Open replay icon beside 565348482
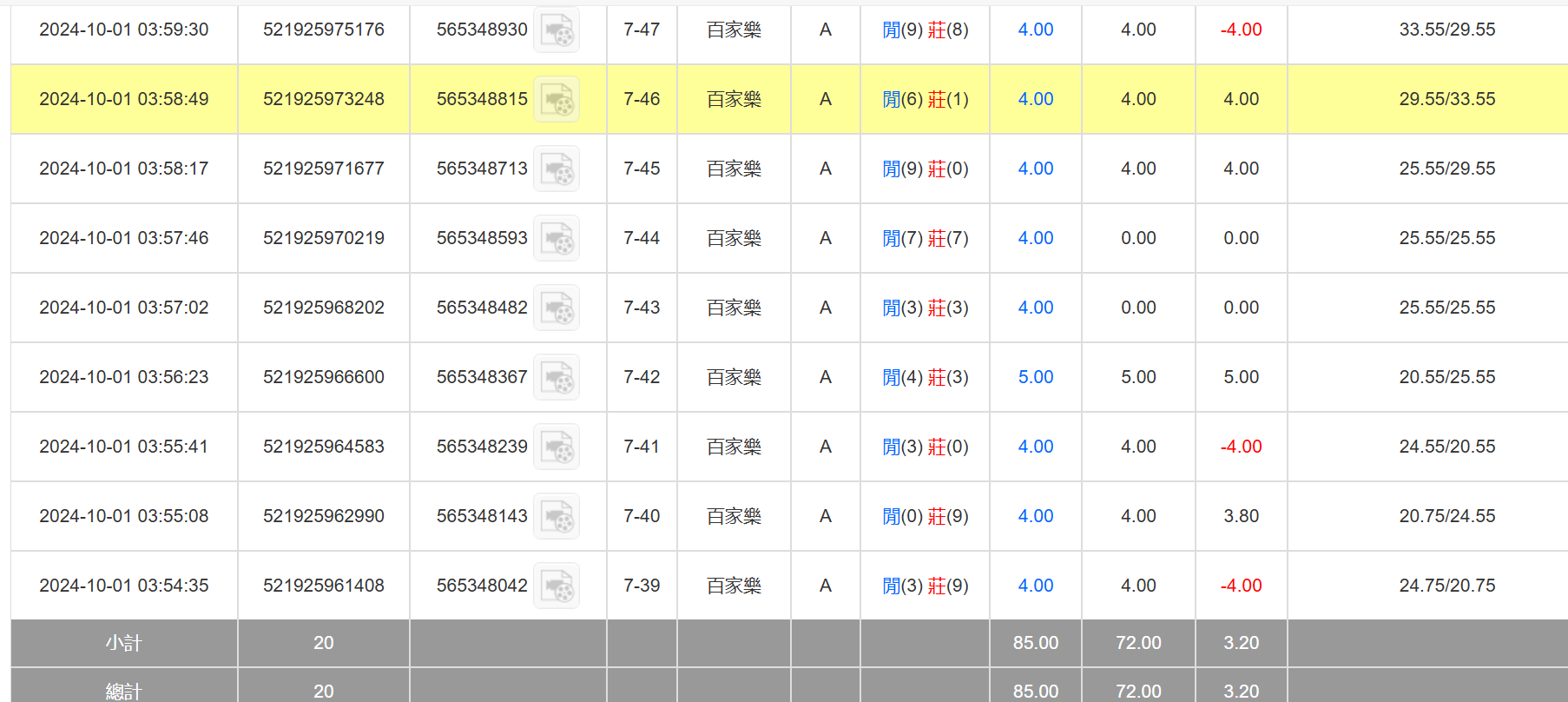1568x702 pixels. [x=556, y=308]
